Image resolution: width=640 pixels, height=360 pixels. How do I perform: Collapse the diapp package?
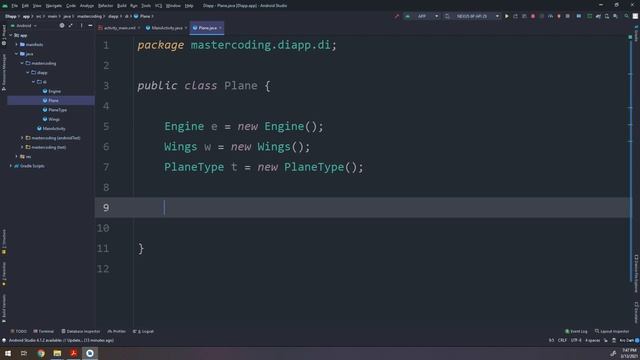pos(28,73)
